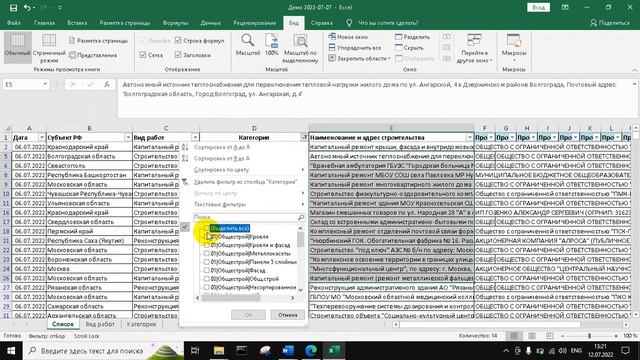Expand Сортировка по цвету submenu
Image resolution: width=640 pixels, height=360 pixels.
[x=302, y=169]
